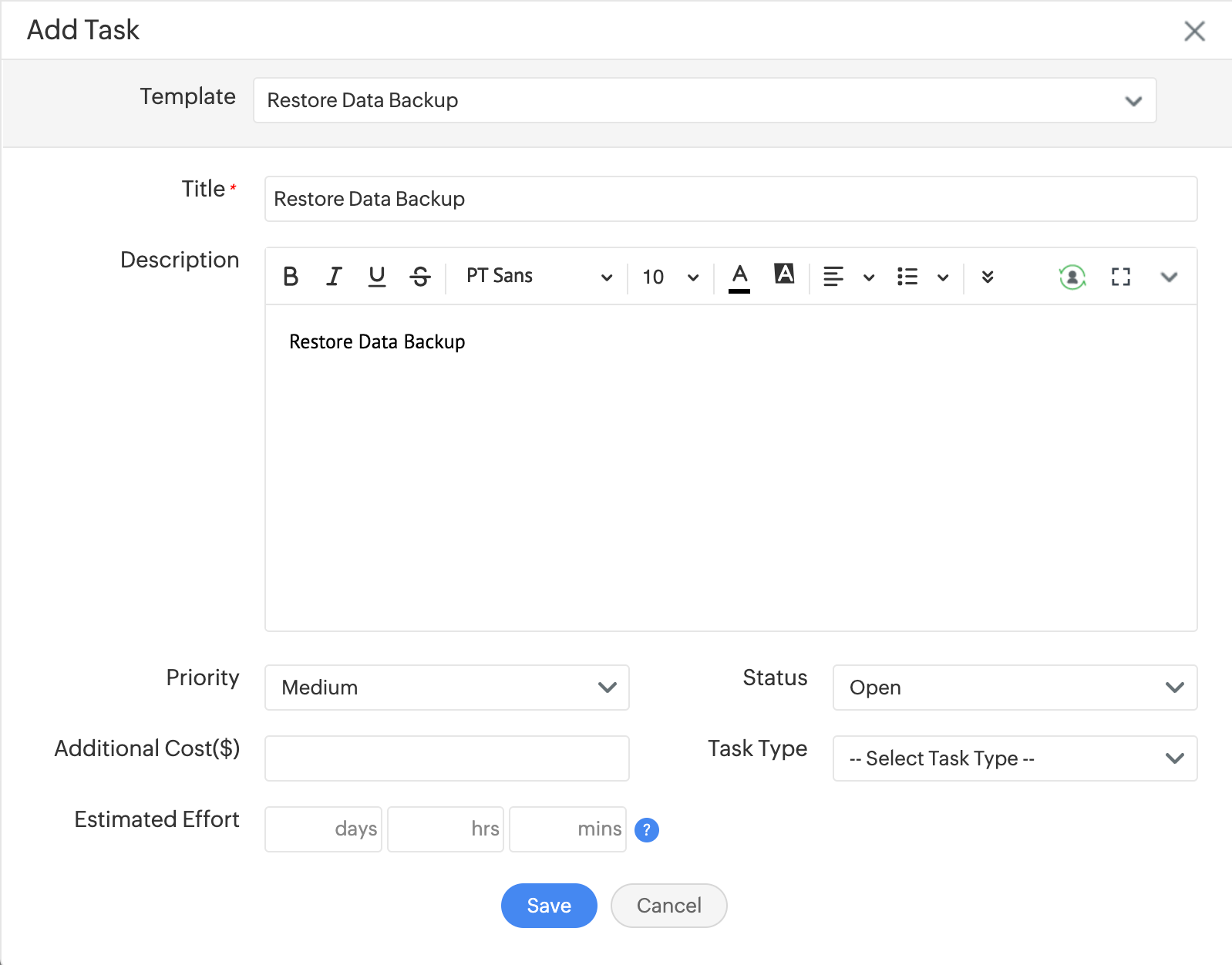
Task: Open the text background color tool
Action: tap(784, 274)
